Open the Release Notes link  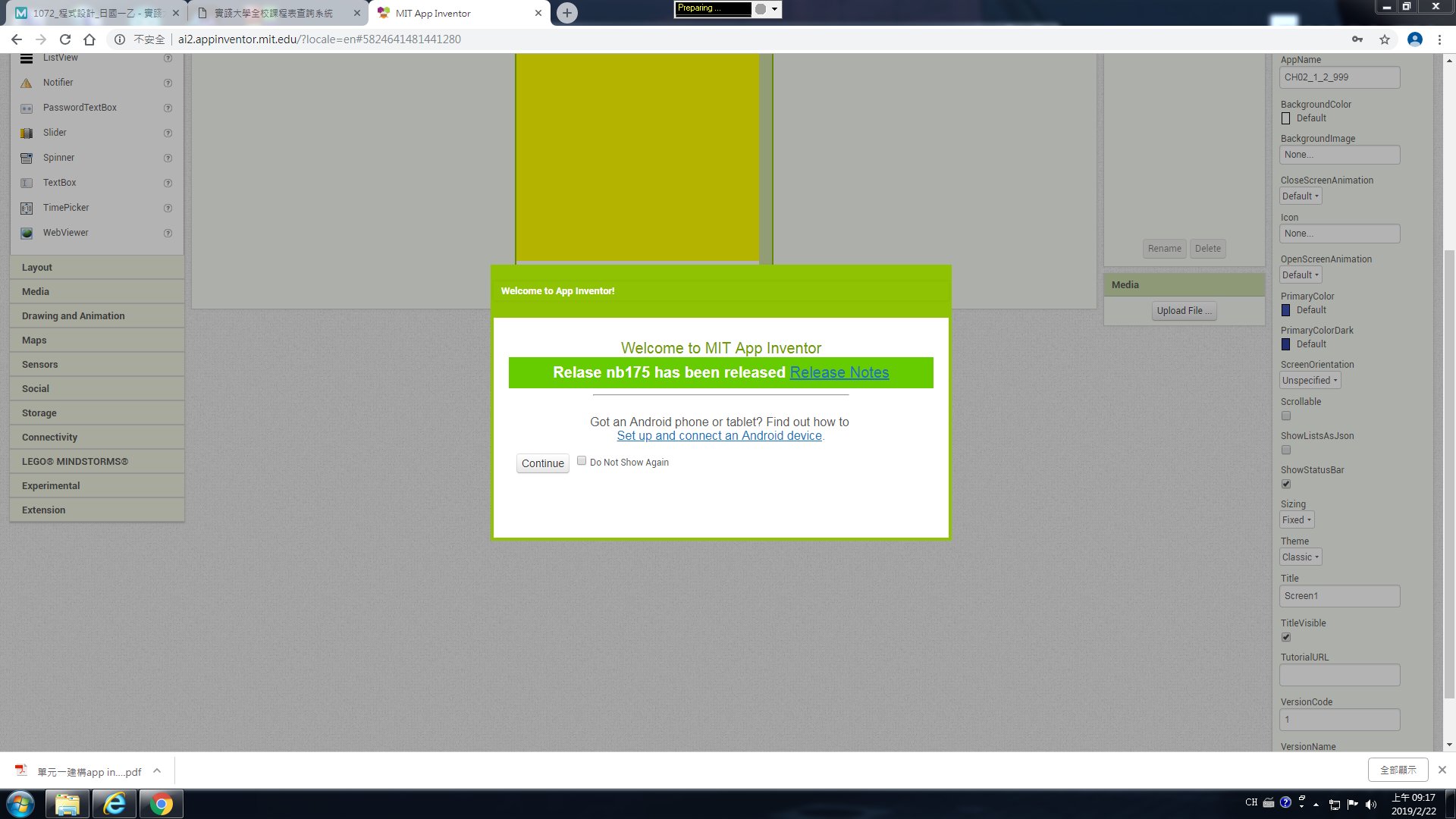point(839,372)
